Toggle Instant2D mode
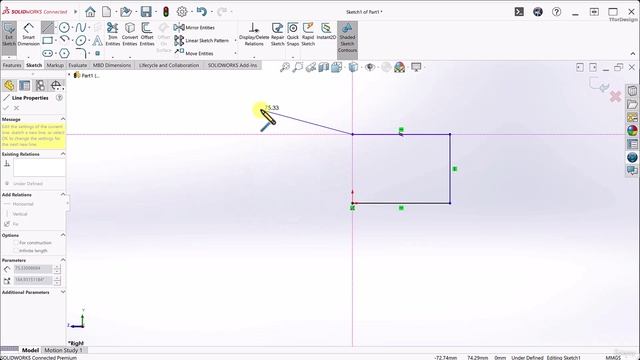Image resolution: width=640 pixels, height=360 pixels. 326,32
